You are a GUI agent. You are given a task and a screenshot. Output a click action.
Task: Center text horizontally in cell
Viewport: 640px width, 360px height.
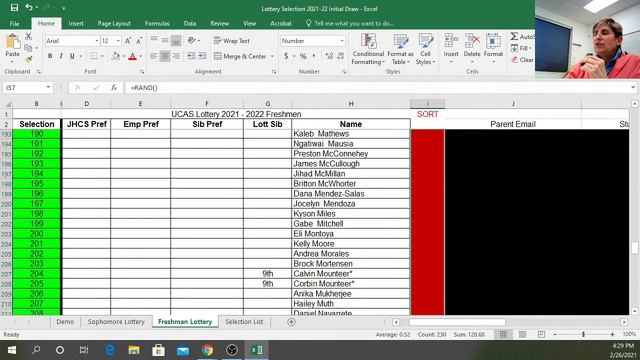tap(164, 56)
